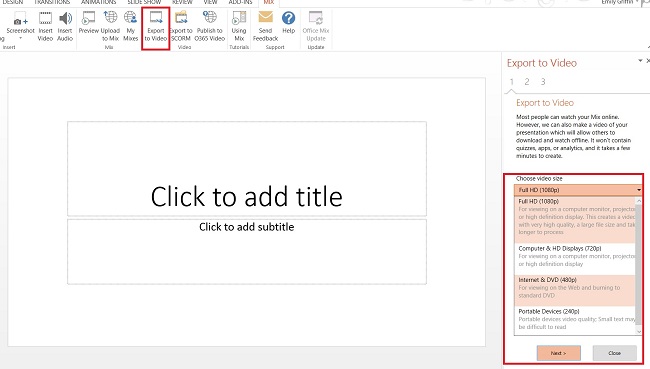Switch to the REVIEW ribbon tab
650x369 pixels.
[182, 2]
